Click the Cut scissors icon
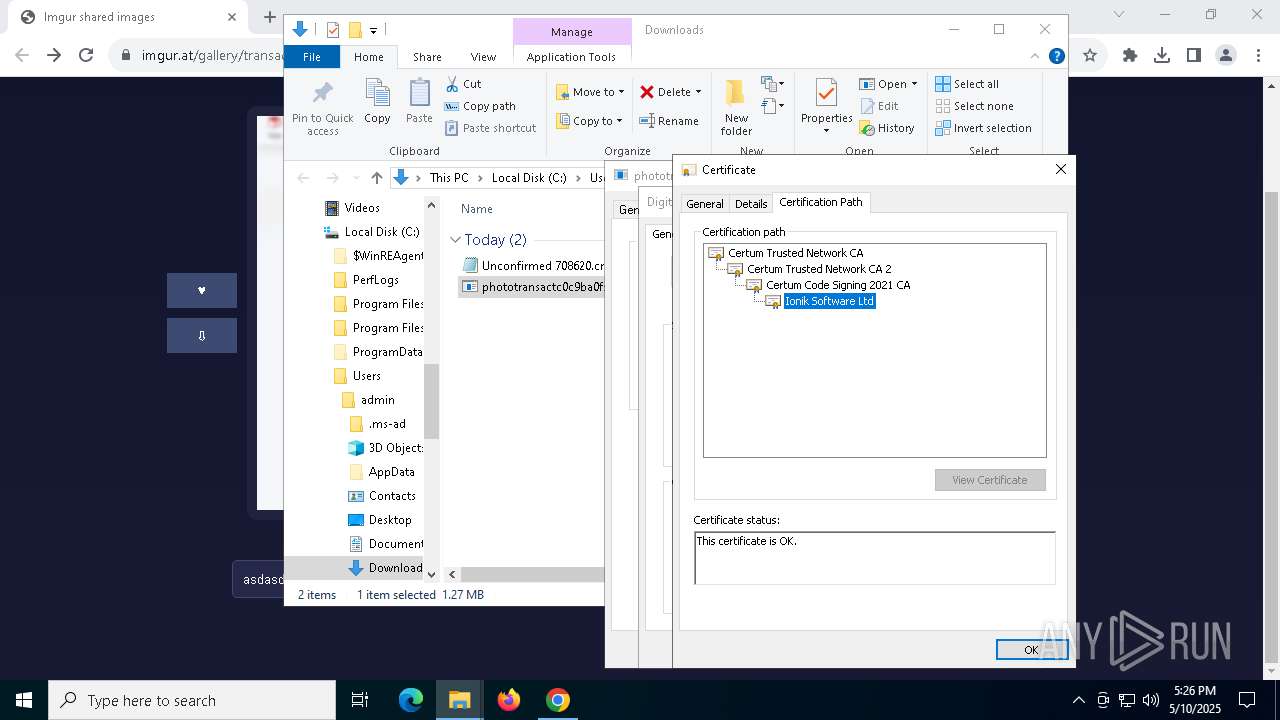This screenshot has width=1280, height=720. pyautogui.click(x=452, y=84)
